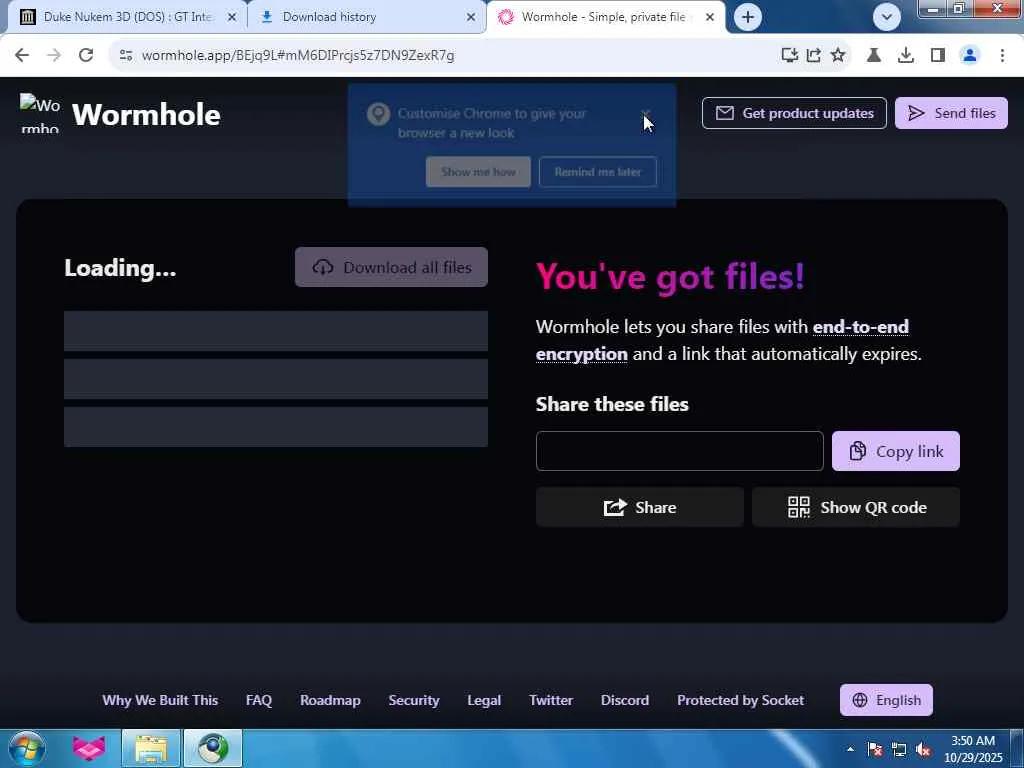Click Download all files button
1024x768 pixels.
391,267
